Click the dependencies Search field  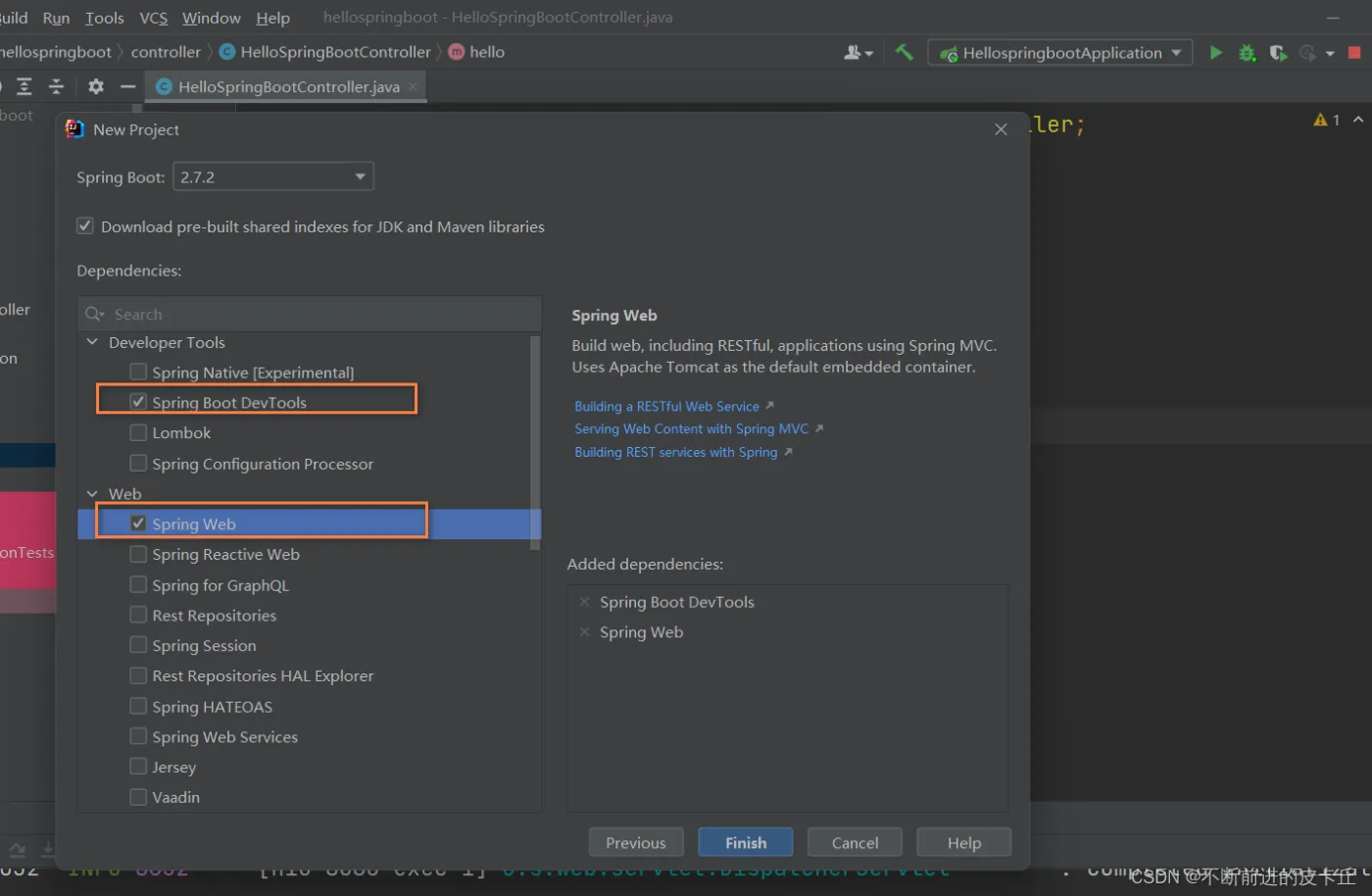pos(310,314)
